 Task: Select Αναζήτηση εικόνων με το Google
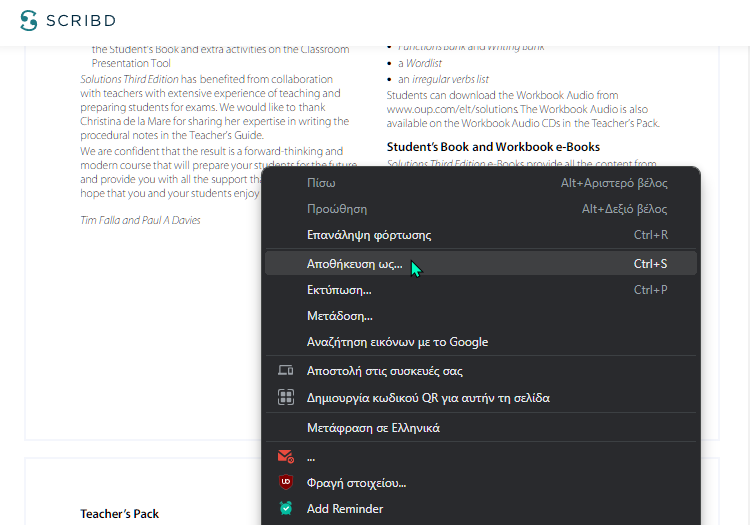click(x=481, y=342)
